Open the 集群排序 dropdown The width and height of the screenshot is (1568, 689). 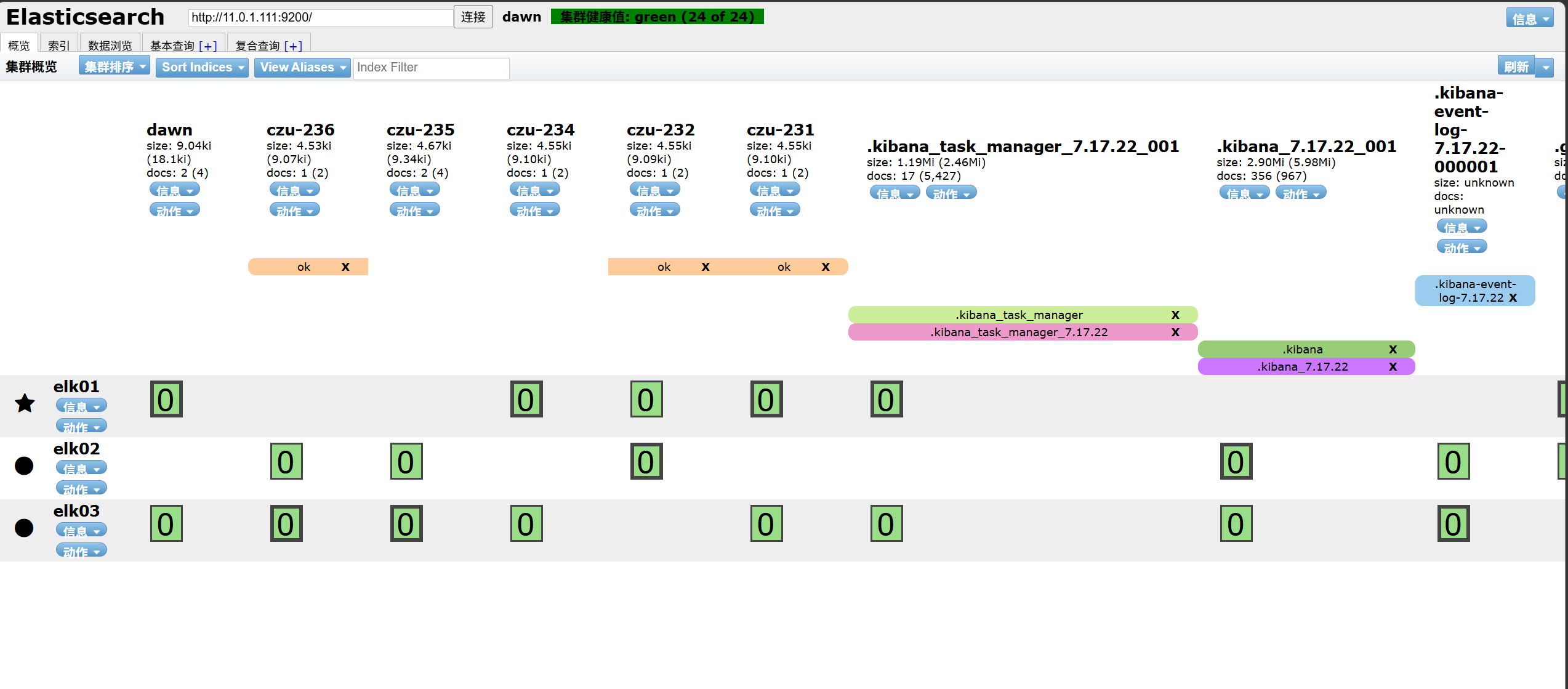click(115, 66)
